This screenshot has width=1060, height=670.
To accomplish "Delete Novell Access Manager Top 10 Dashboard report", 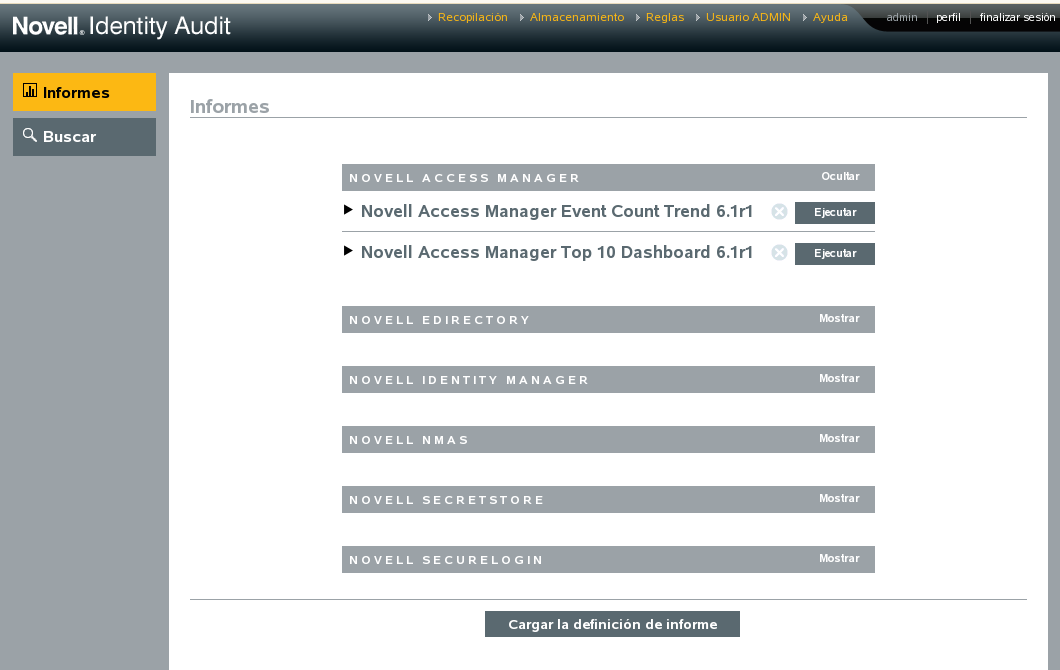I will tap(779, 253).
